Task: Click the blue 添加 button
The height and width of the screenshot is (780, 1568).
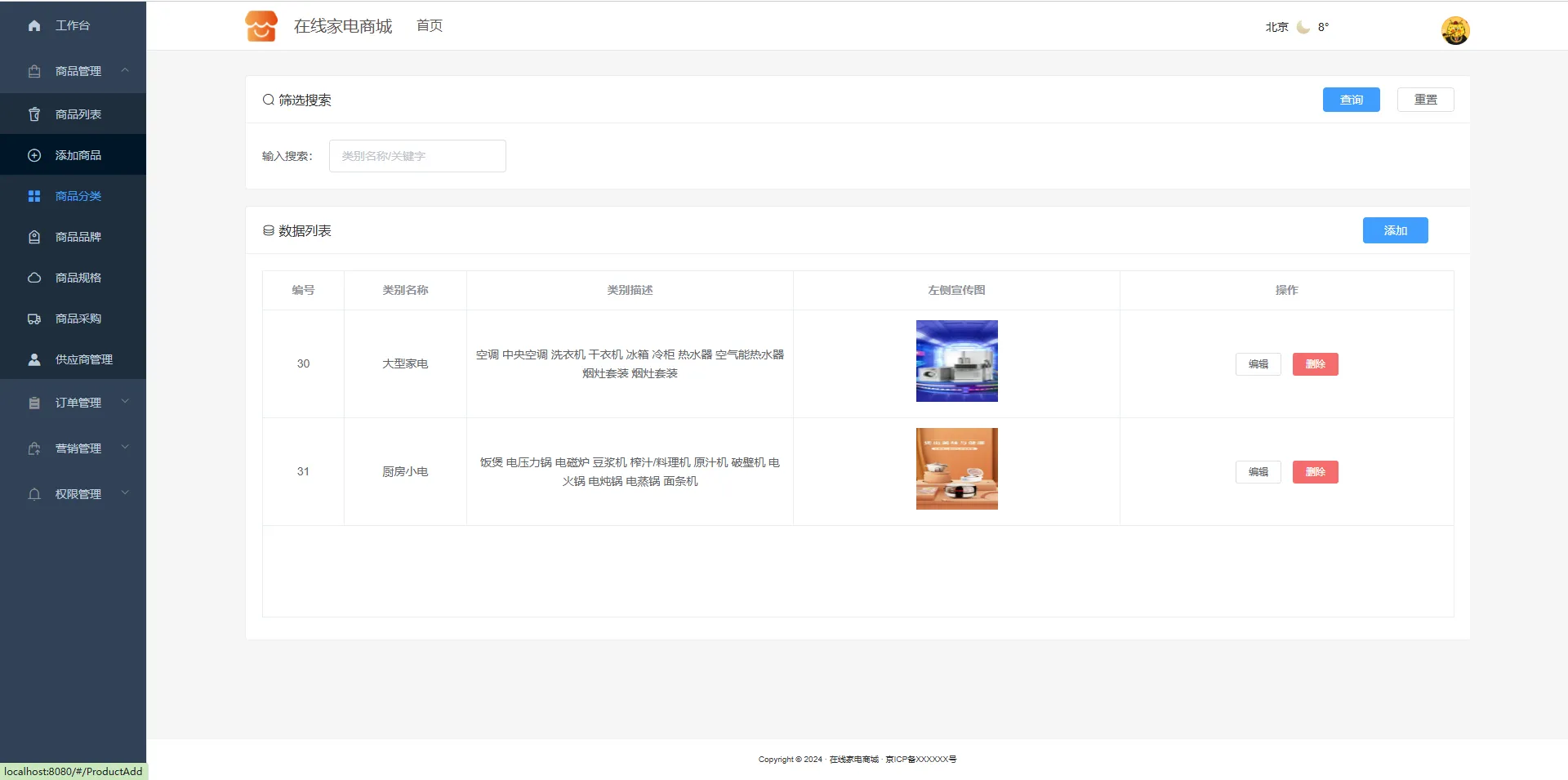Action: pyautogui.click(x=1395, y=230)
